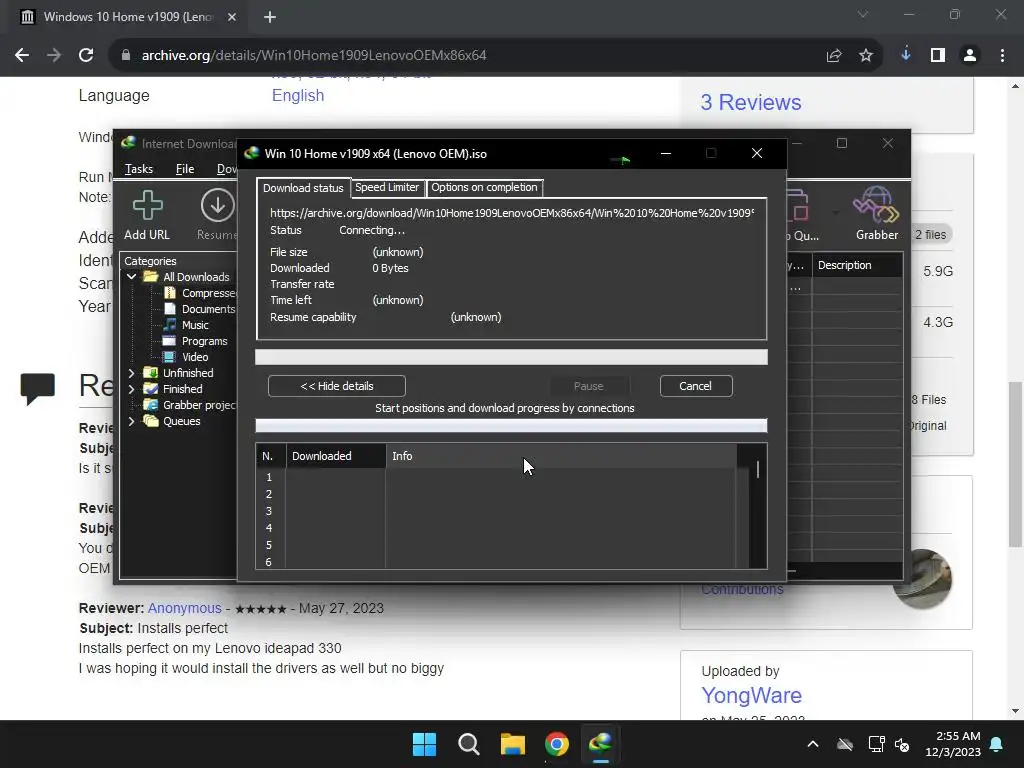Click the greyed Pause button
This screenshot has width=1024, height=768.
click(x=588, y=386)
